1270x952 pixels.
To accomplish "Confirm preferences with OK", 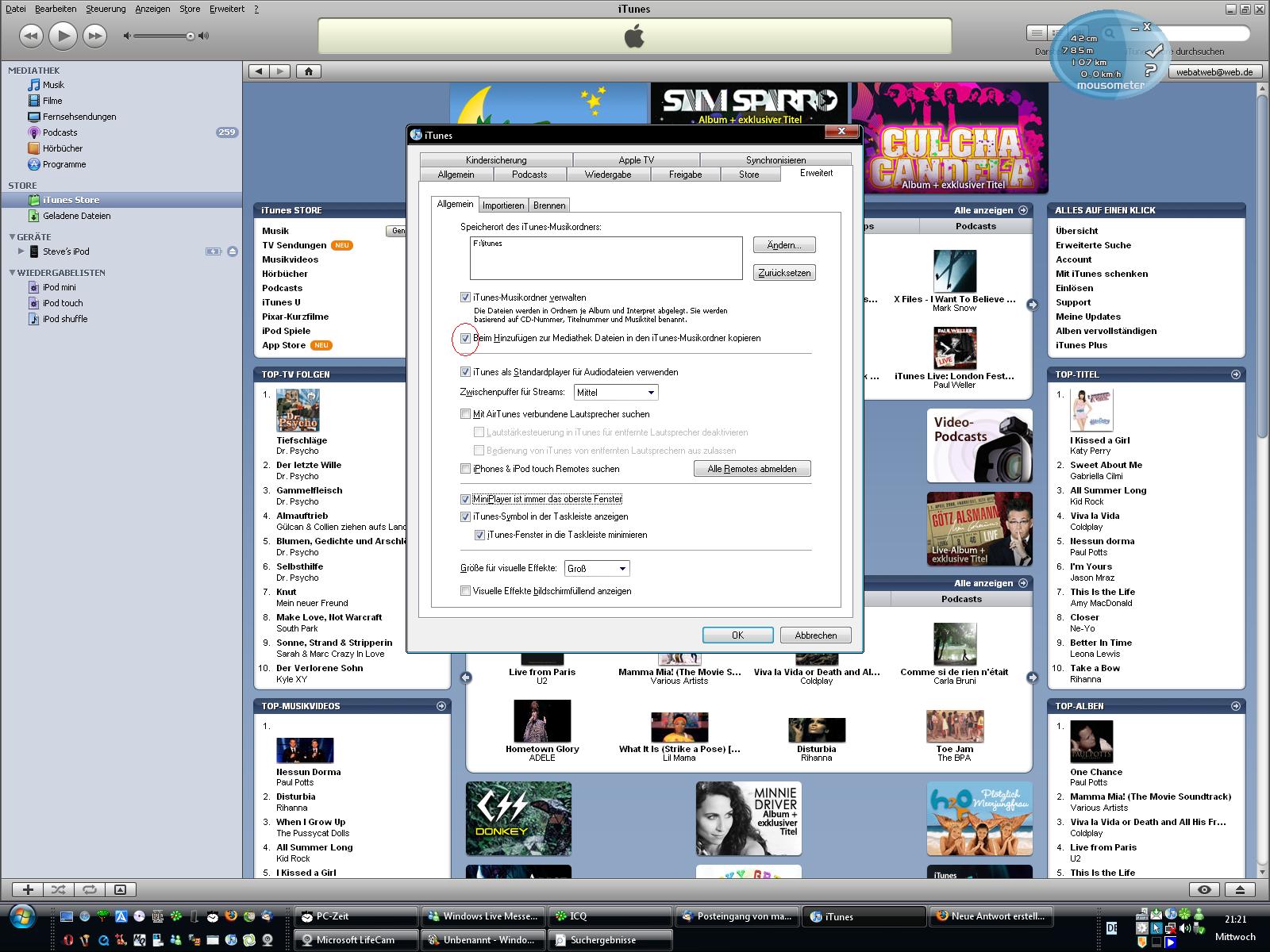I will 738,635.
